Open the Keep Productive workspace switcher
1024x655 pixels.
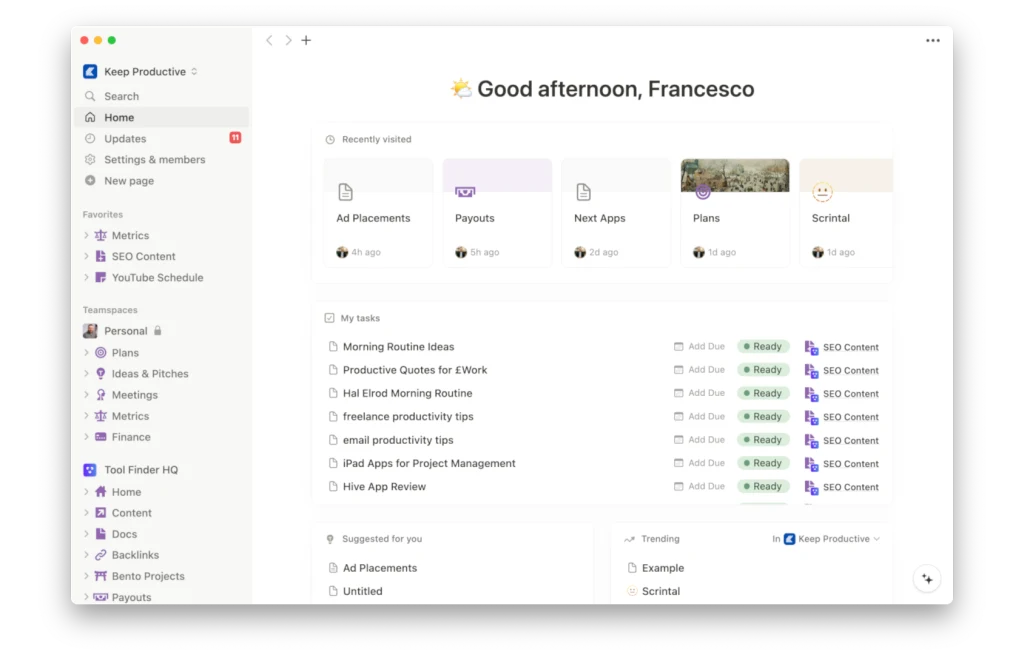(x=140, y=71)
